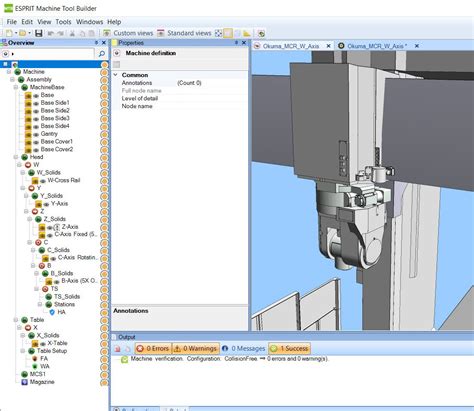
Task: Click the Gantry solid yellow icon
Action: (28, 134)
